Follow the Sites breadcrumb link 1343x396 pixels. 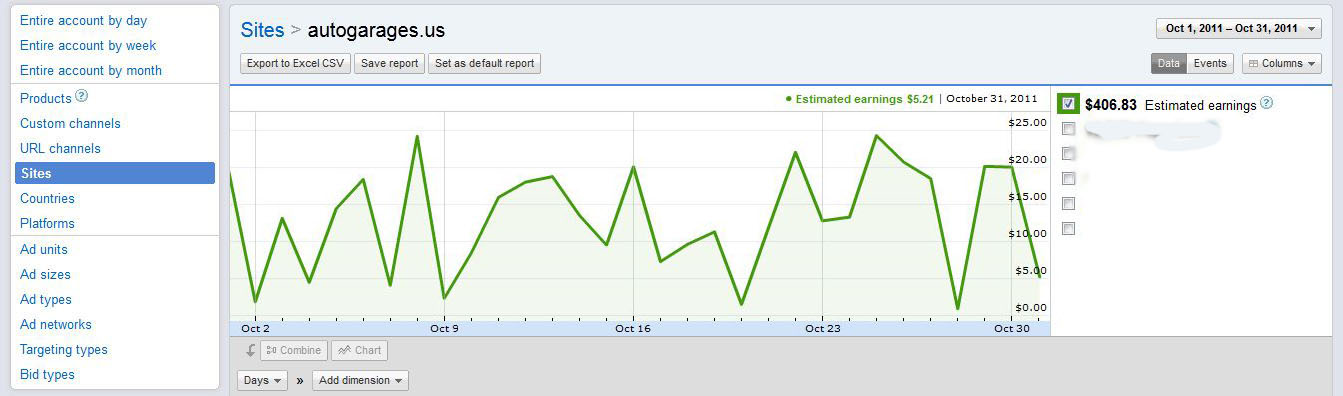(262, 30)
